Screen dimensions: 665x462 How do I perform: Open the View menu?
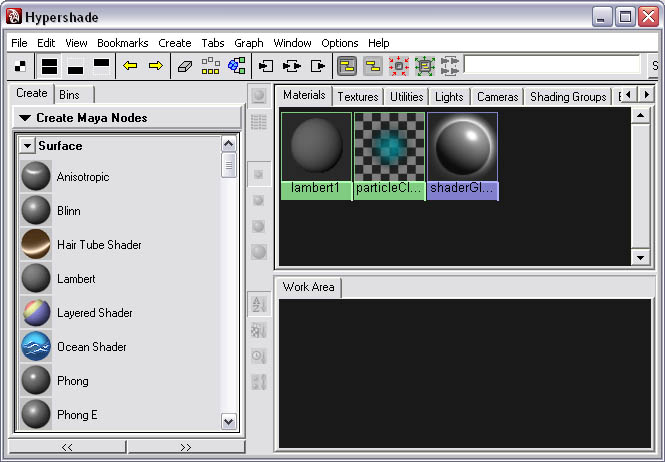[76, 43]
